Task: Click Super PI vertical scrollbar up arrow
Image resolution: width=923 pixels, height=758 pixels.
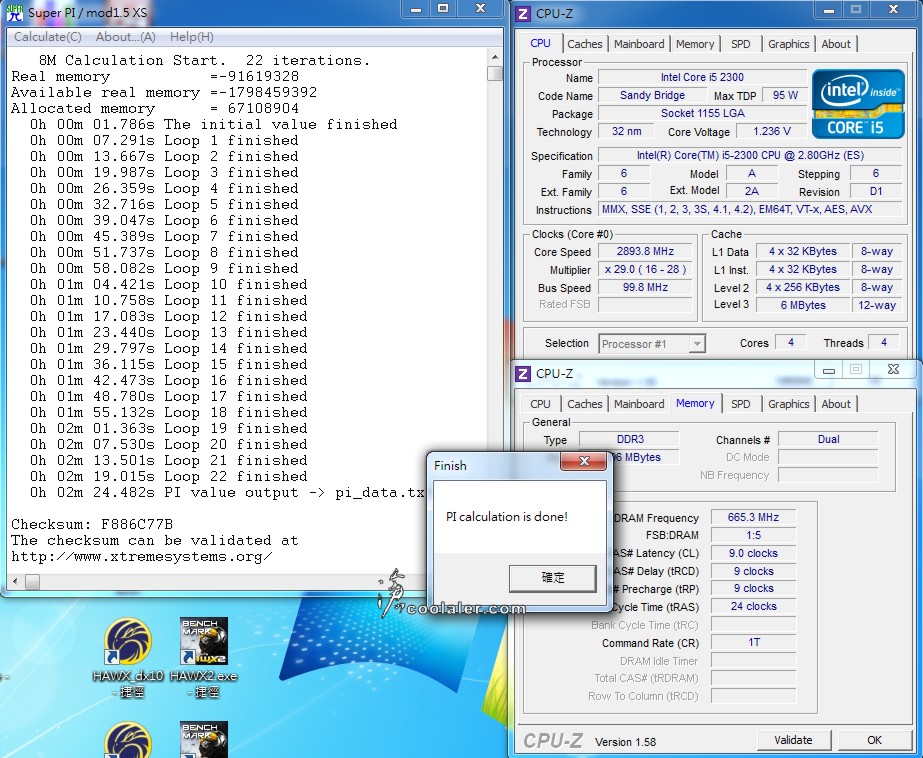Action: (x=495, y=57)
